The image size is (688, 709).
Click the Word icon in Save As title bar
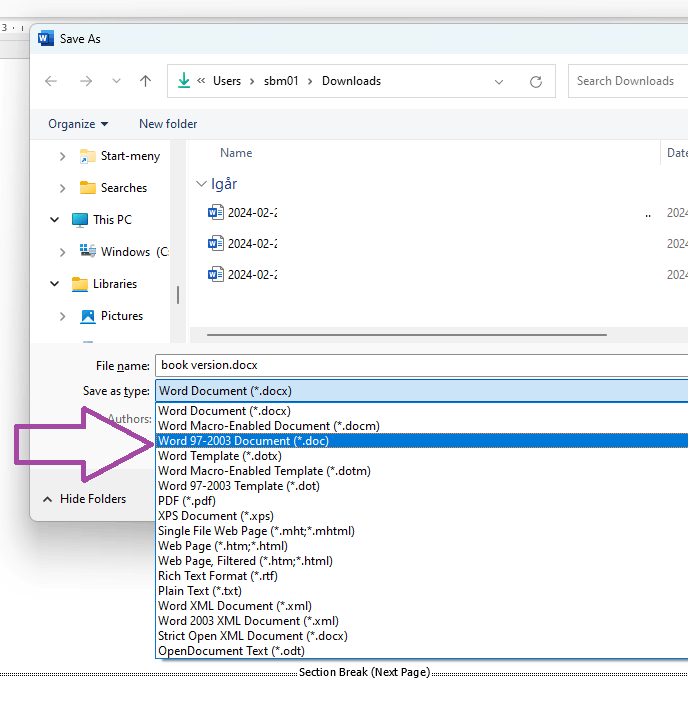pyautogui.click(x=46, y=38)
